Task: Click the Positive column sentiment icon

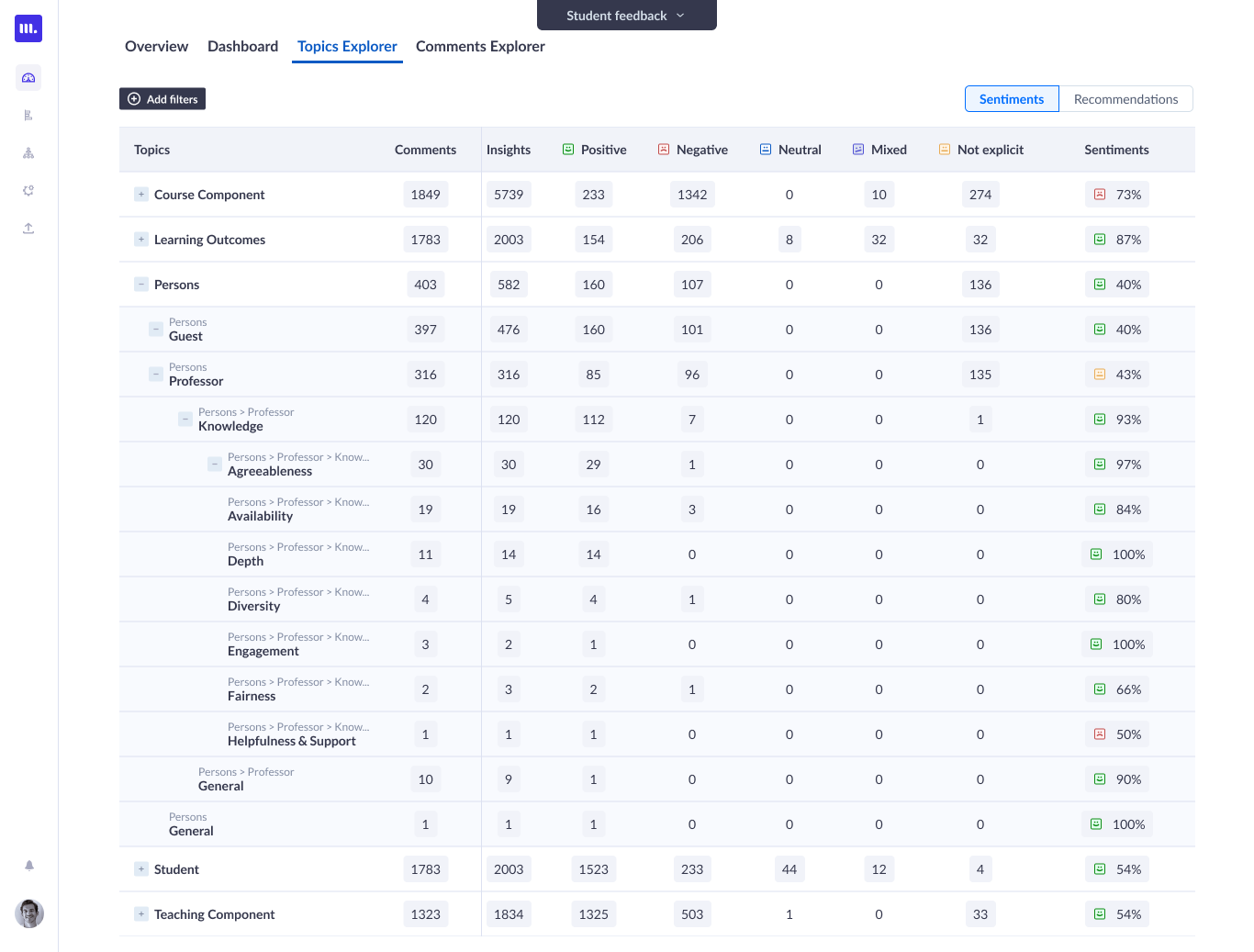Action: [x=568, y=150]
